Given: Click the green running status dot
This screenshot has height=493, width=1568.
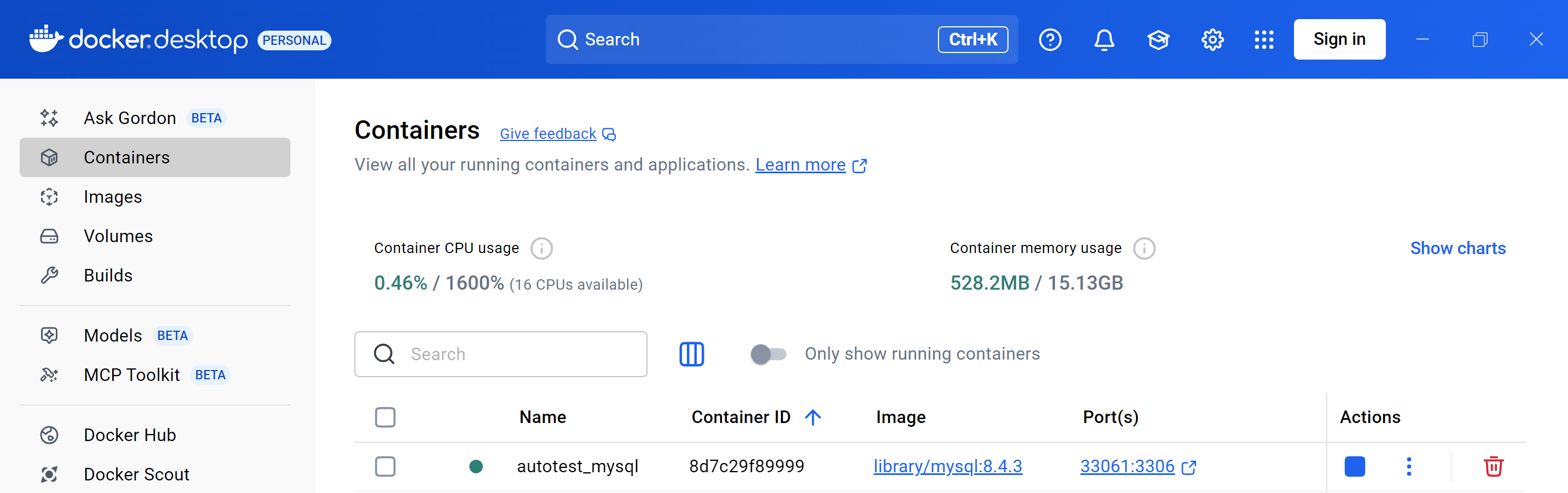Looking at the screenshot, I should 476,466.
